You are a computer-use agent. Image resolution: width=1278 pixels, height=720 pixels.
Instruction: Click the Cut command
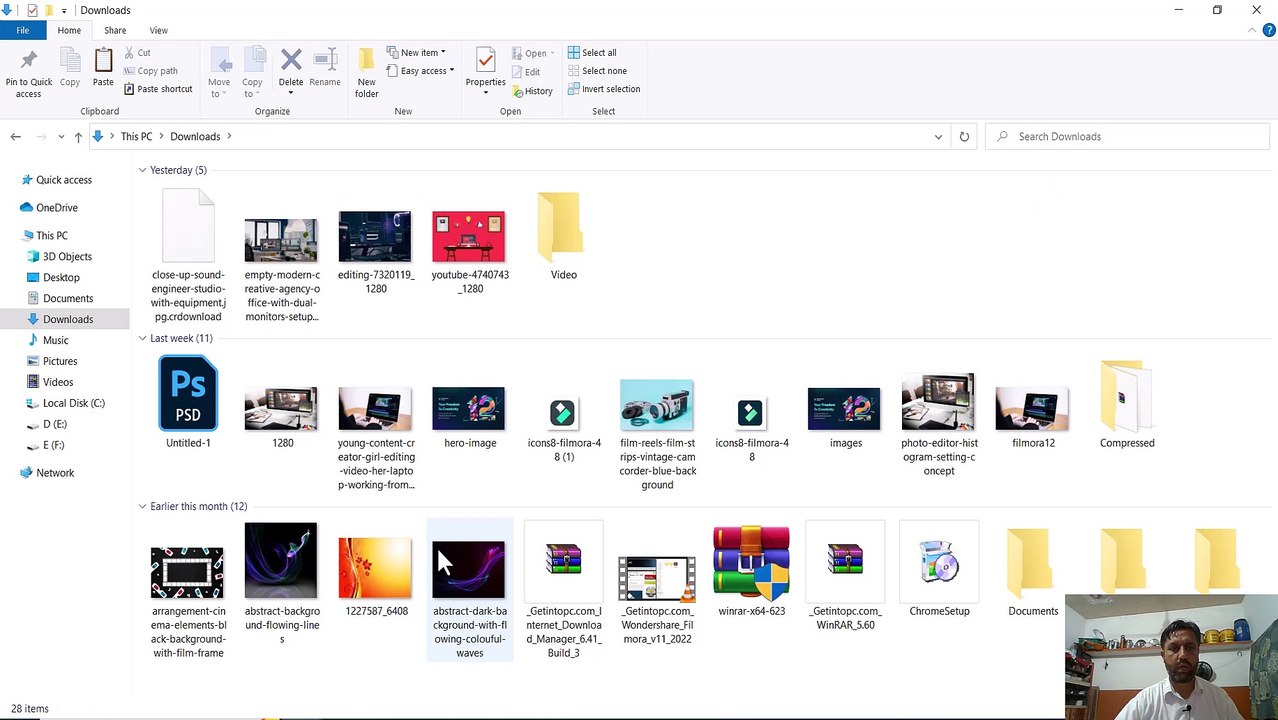137,53
